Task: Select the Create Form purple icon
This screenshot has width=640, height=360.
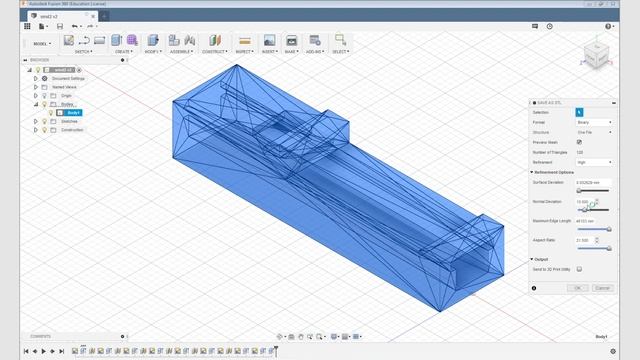Action: [132, 40]
